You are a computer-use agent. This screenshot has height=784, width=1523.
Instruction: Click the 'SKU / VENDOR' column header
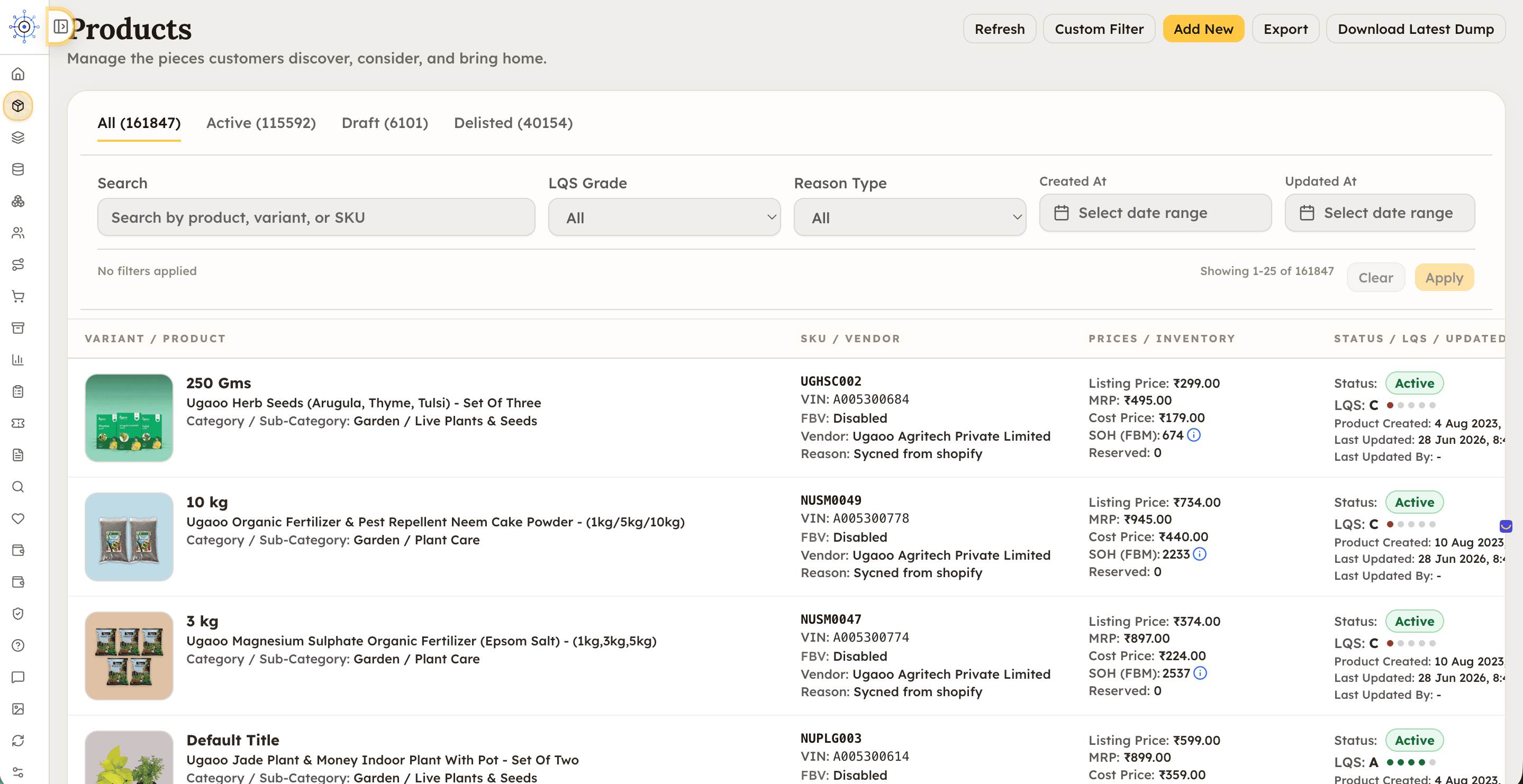click(x=850, y=339)
